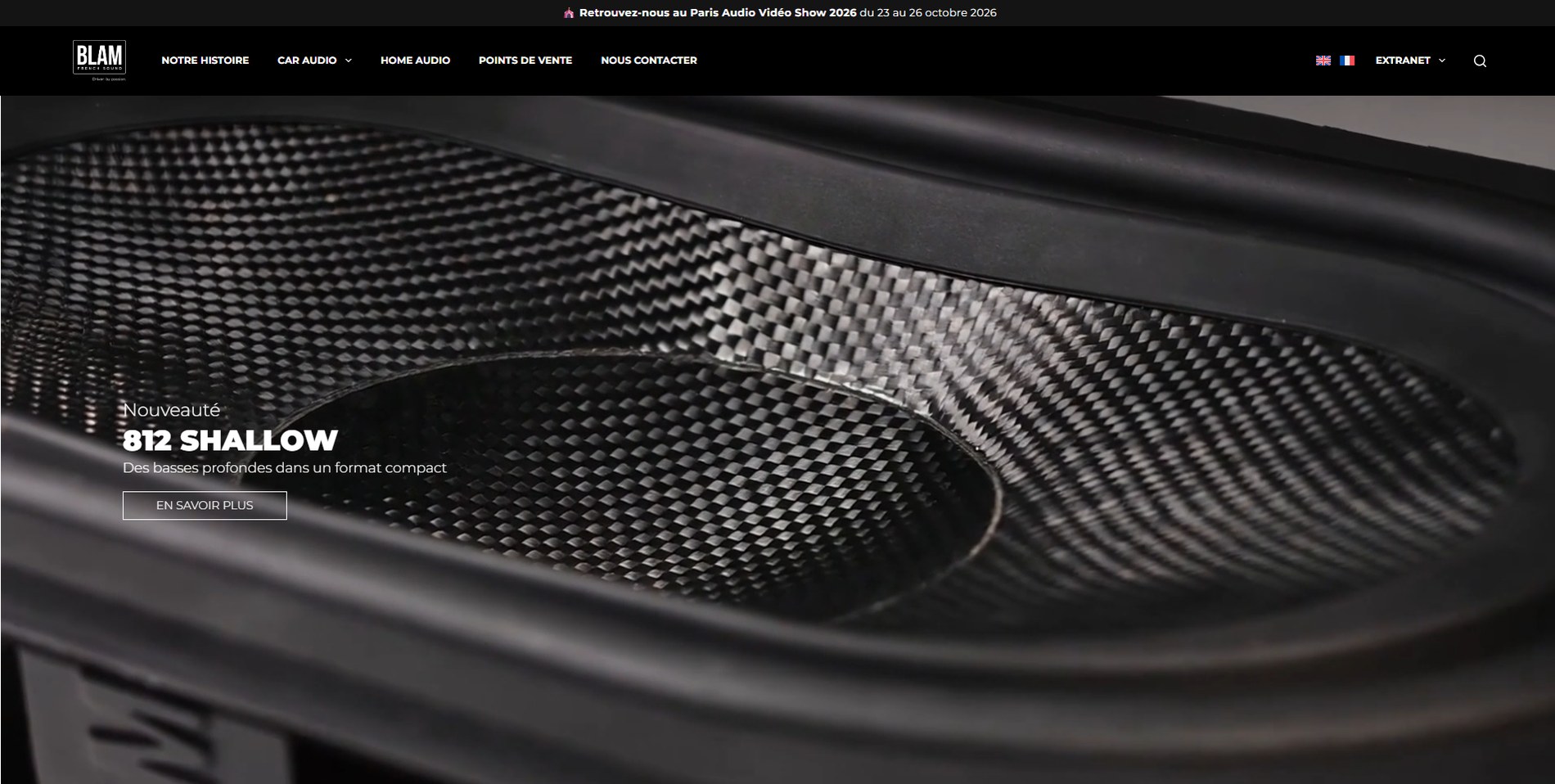This screenshot has width=1555, height=784.
Task: Click the 812 SHALLOW headline
Action: (x=230, y=440)
